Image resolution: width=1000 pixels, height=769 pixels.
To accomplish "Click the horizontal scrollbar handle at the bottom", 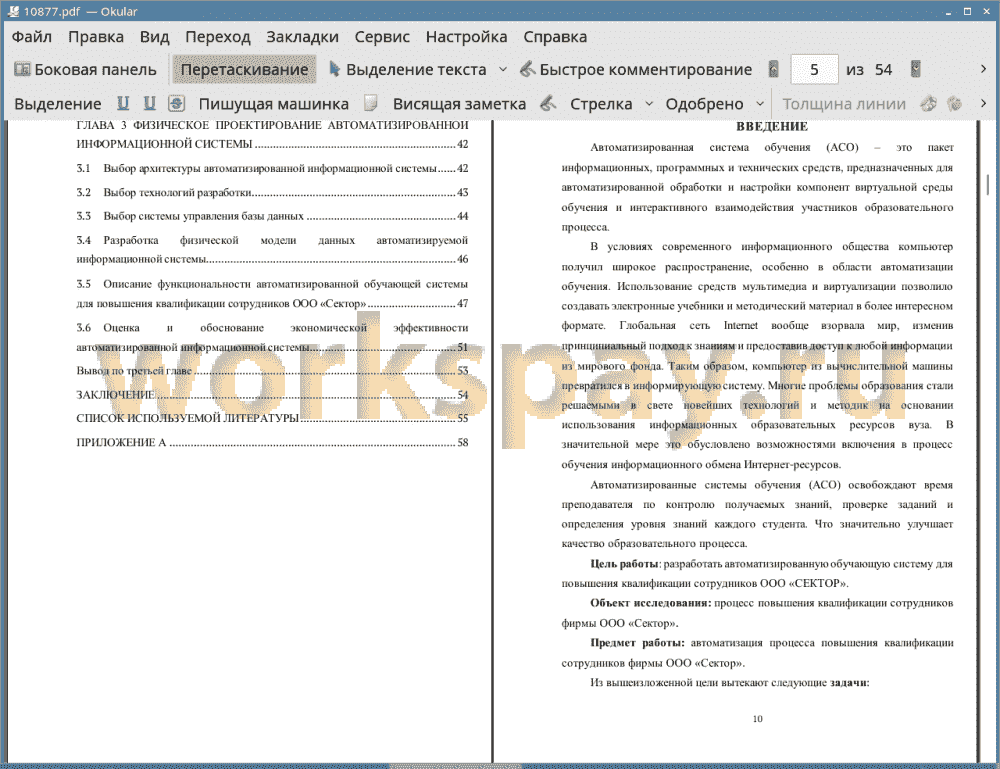I will pyautogui.click(x=455, y=766).
